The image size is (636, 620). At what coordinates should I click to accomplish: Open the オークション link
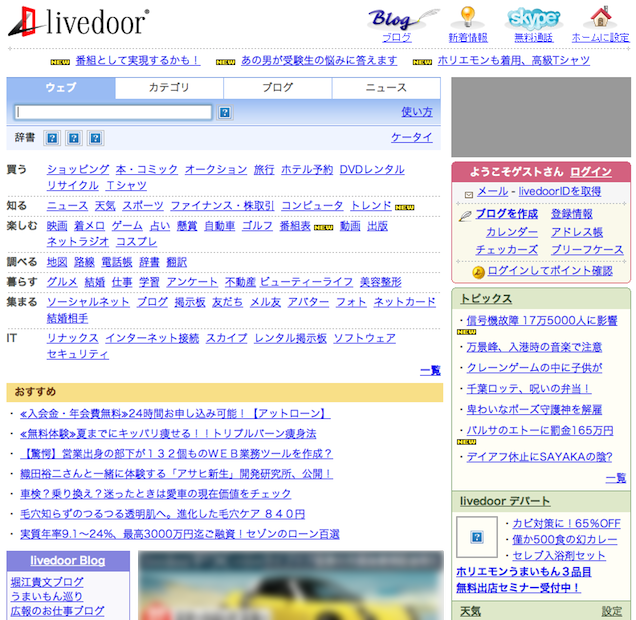click(x=216, y=169)
